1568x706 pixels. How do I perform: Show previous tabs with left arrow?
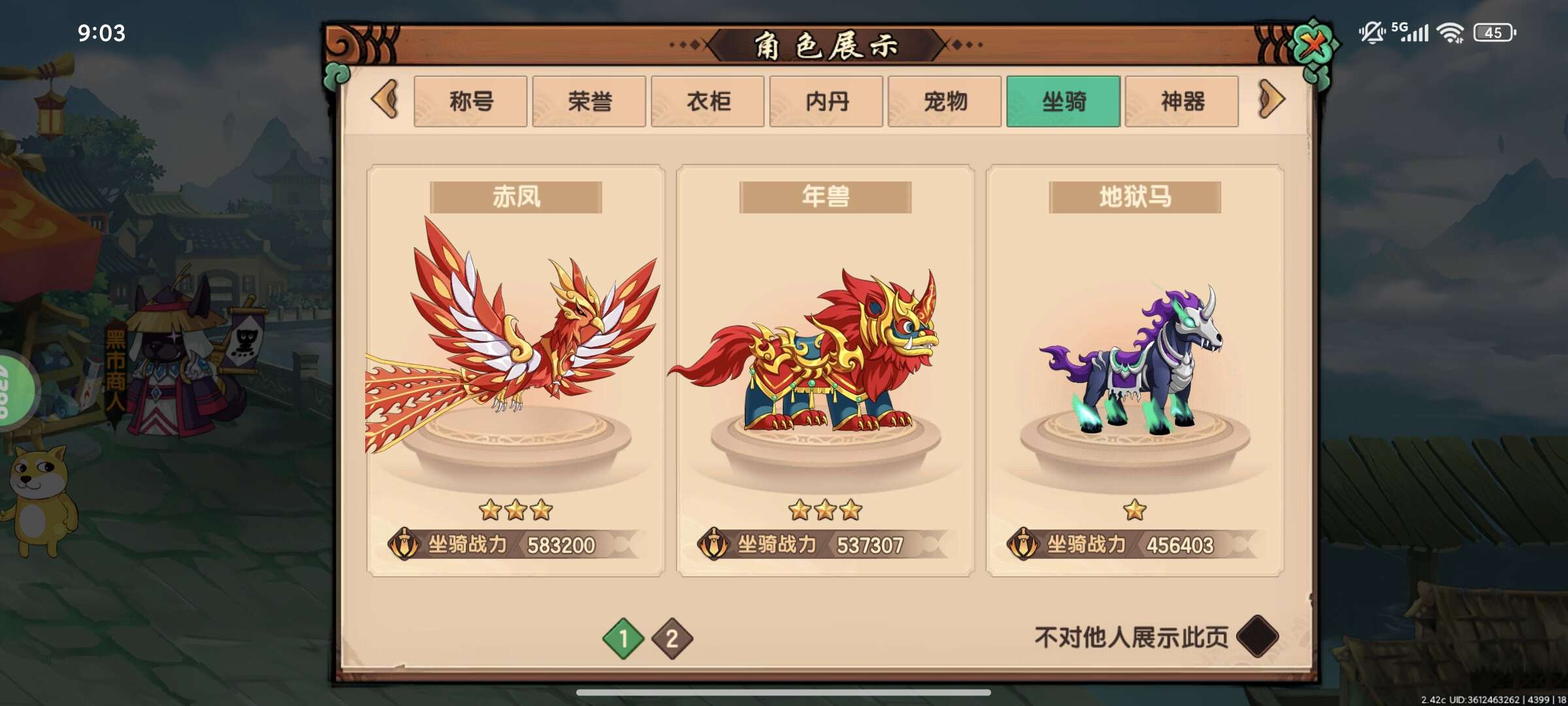(x=385, y=99)
